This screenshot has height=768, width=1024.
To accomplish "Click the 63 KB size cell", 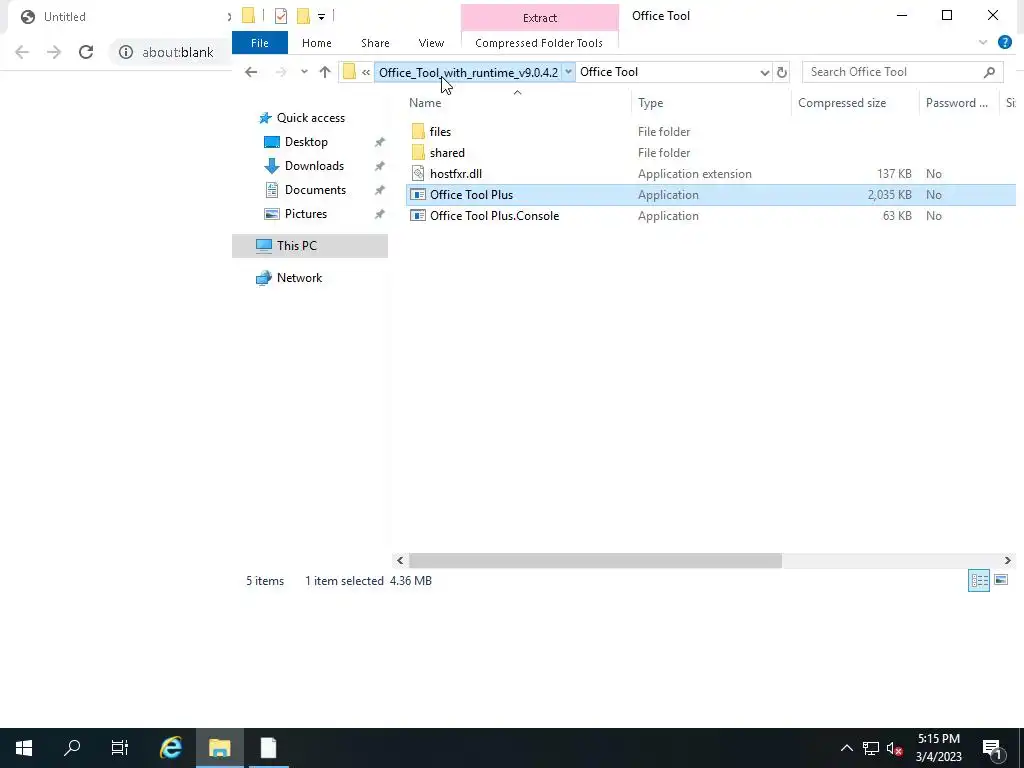I will pyautogui.click(x=897, y=216).
